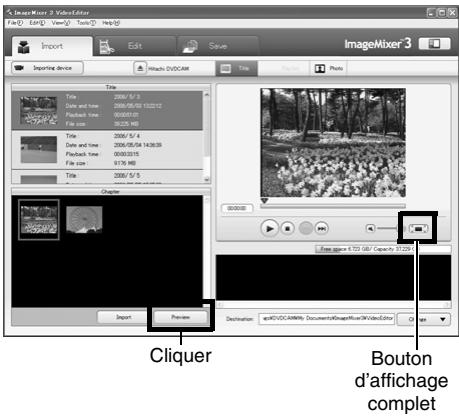The image size is (459, 417).
Task: Click the Preview button
Action: pyautogui.click(x=181, y=317)
